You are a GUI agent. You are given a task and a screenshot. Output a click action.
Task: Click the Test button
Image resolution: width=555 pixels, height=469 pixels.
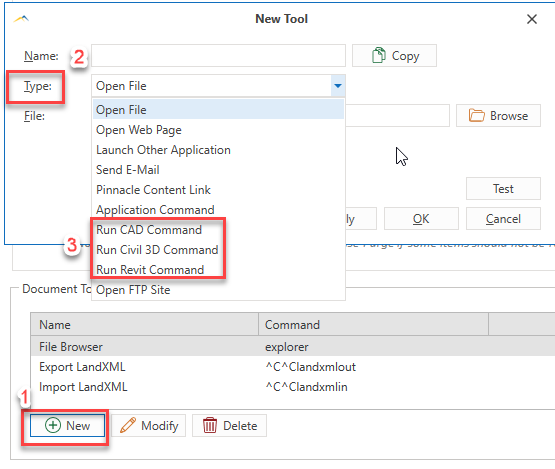pos(503,189)
